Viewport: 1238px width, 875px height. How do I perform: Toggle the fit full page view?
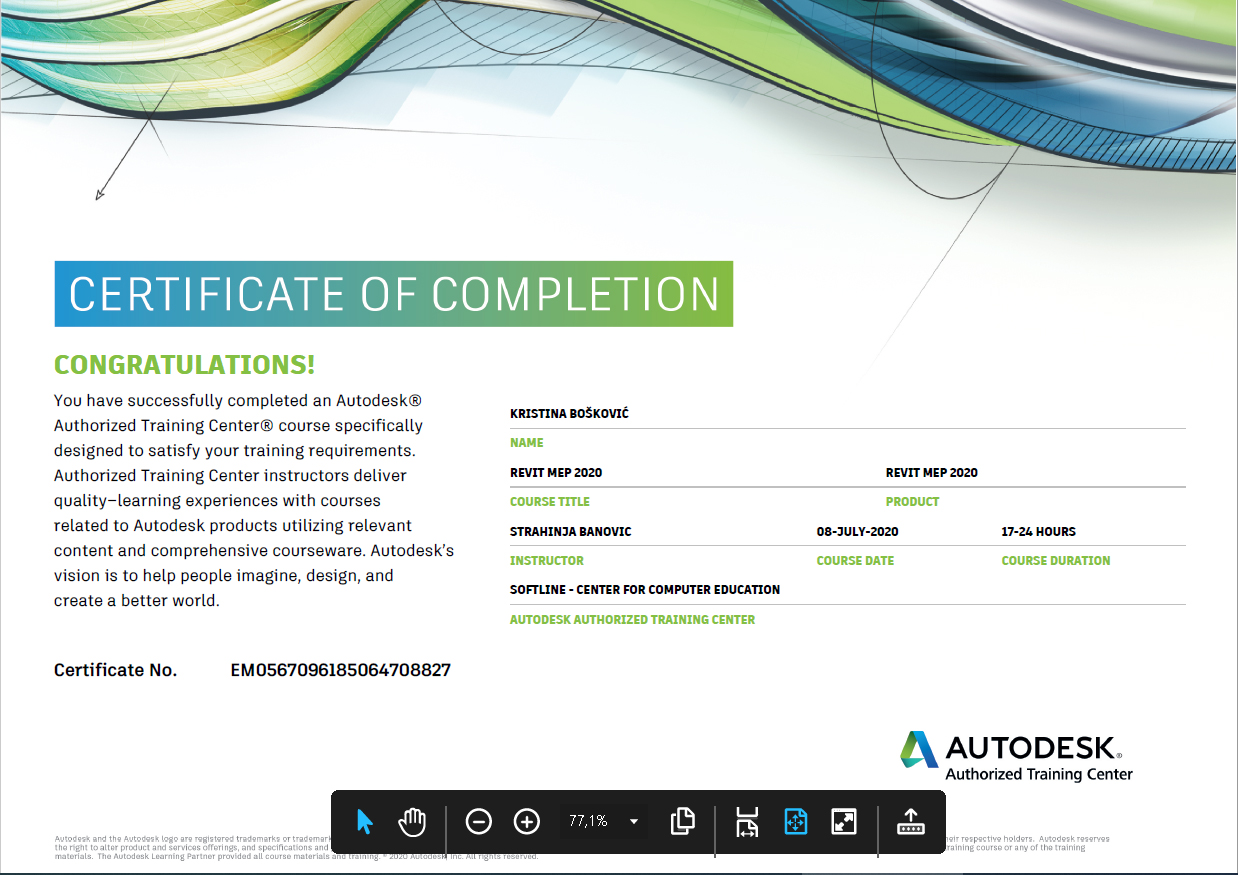point(796,822)
